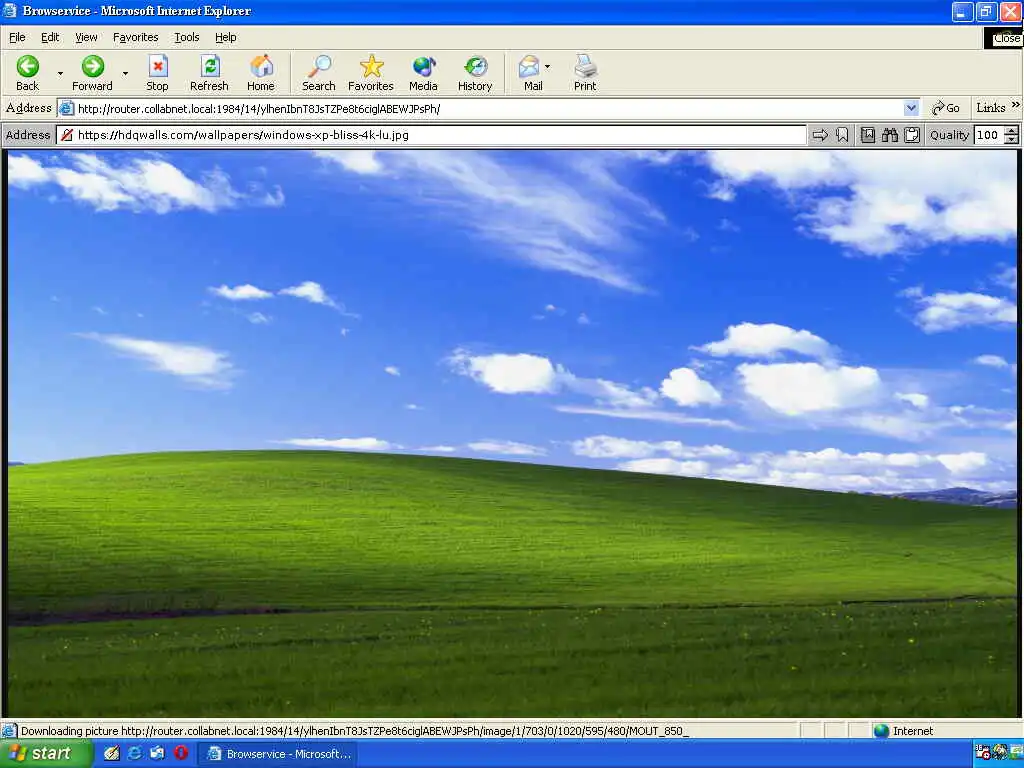Screen dimensions: 1024x768
Task: Open the Back button history dropdown arrow
Action: click(x=60, y=73)
